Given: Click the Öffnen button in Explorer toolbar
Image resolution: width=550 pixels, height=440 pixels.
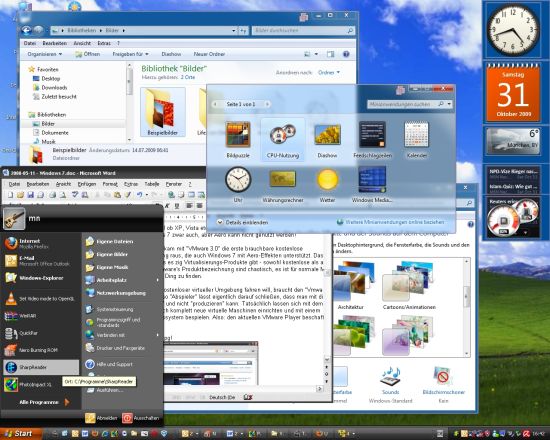Looking at the screenshot, I should pyautogui.click(x=88, y=54).
